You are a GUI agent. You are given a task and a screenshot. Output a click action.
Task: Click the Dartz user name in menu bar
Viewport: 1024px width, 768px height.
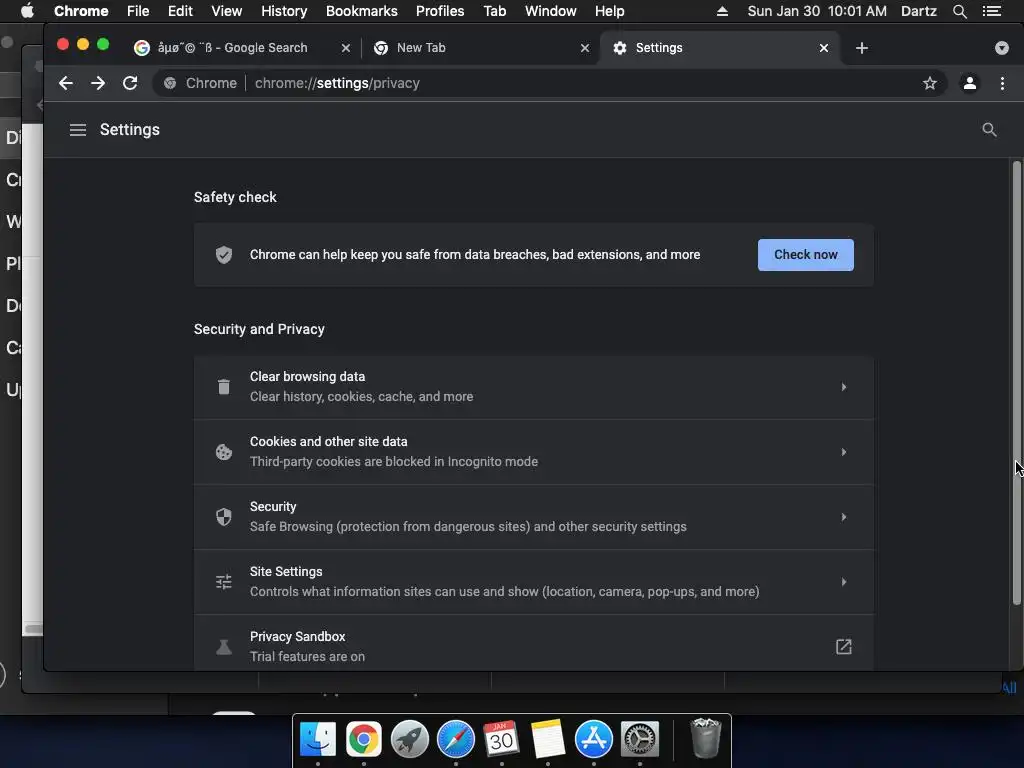point(919,11)
